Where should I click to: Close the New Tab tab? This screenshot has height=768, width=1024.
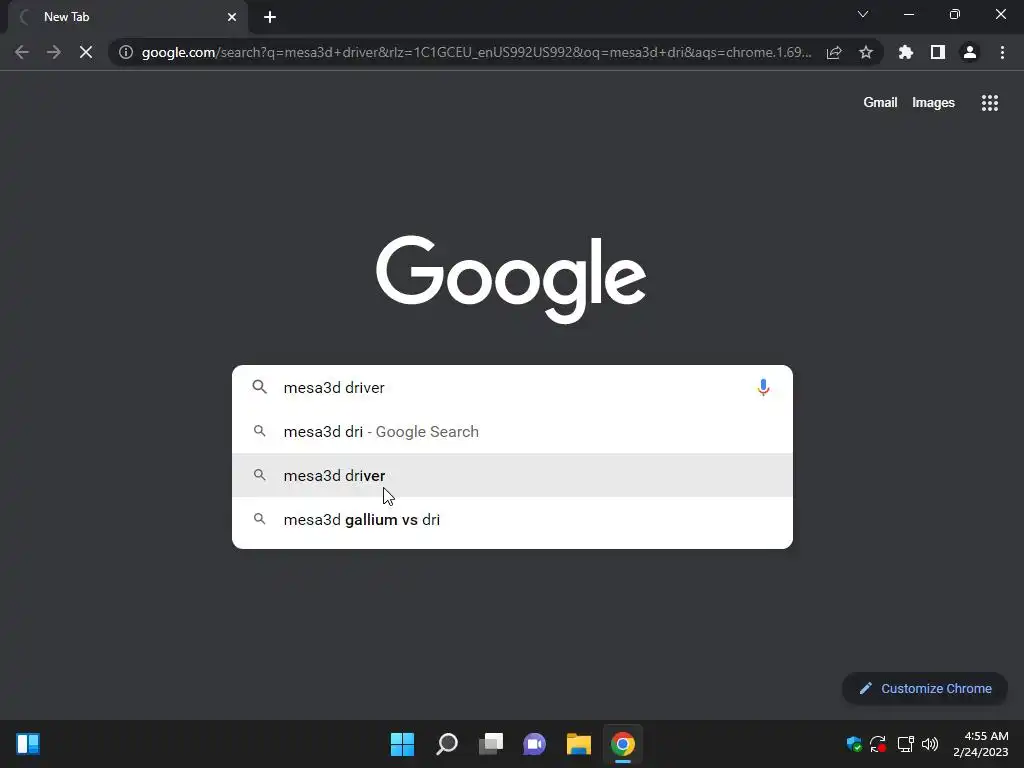(232, 17)
